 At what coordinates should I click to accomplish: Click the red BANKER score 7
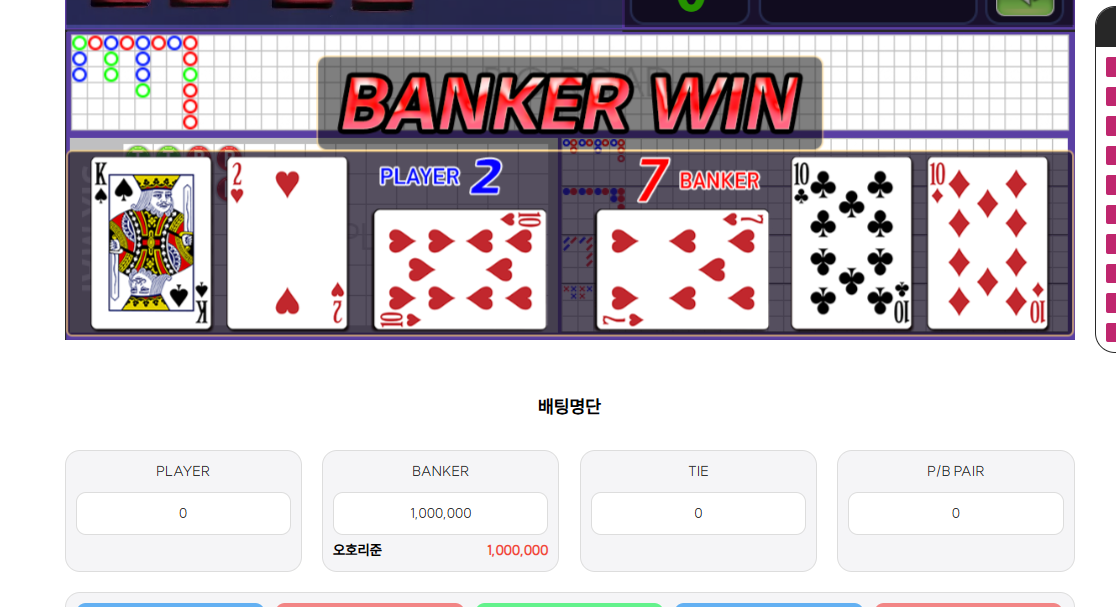click(653, 179)
